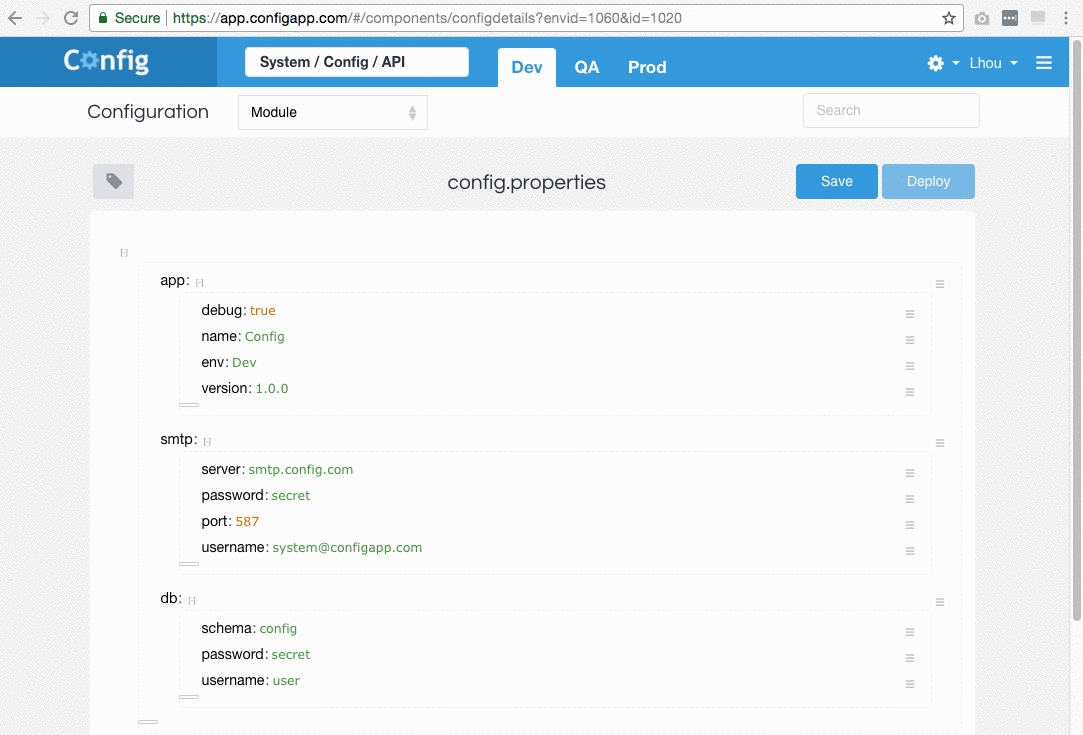This screenshot has width=1083, height=735.
Task: Open the Module dropdown selector
Action: pos(332,112)
